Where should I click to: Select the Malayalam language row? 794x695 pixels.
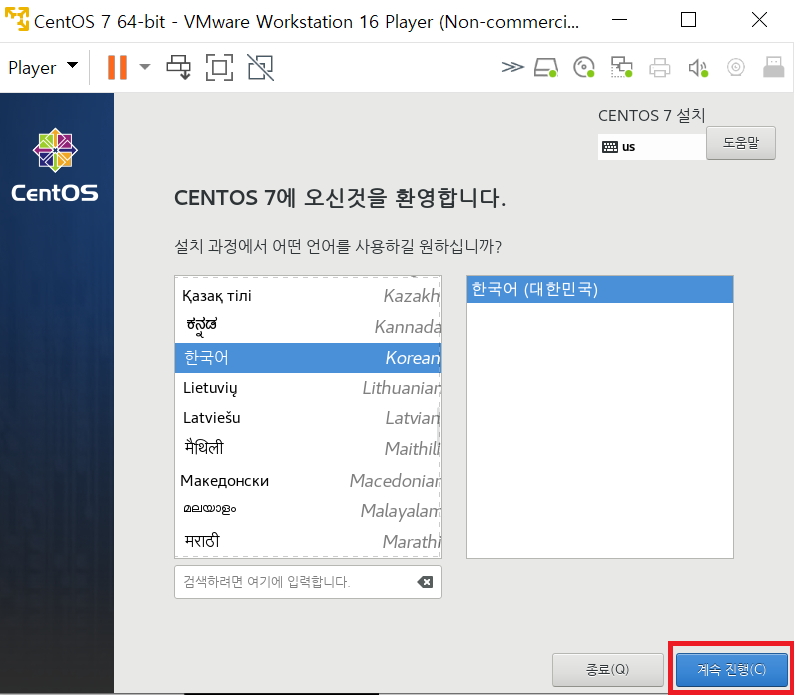tap(308, 510)
